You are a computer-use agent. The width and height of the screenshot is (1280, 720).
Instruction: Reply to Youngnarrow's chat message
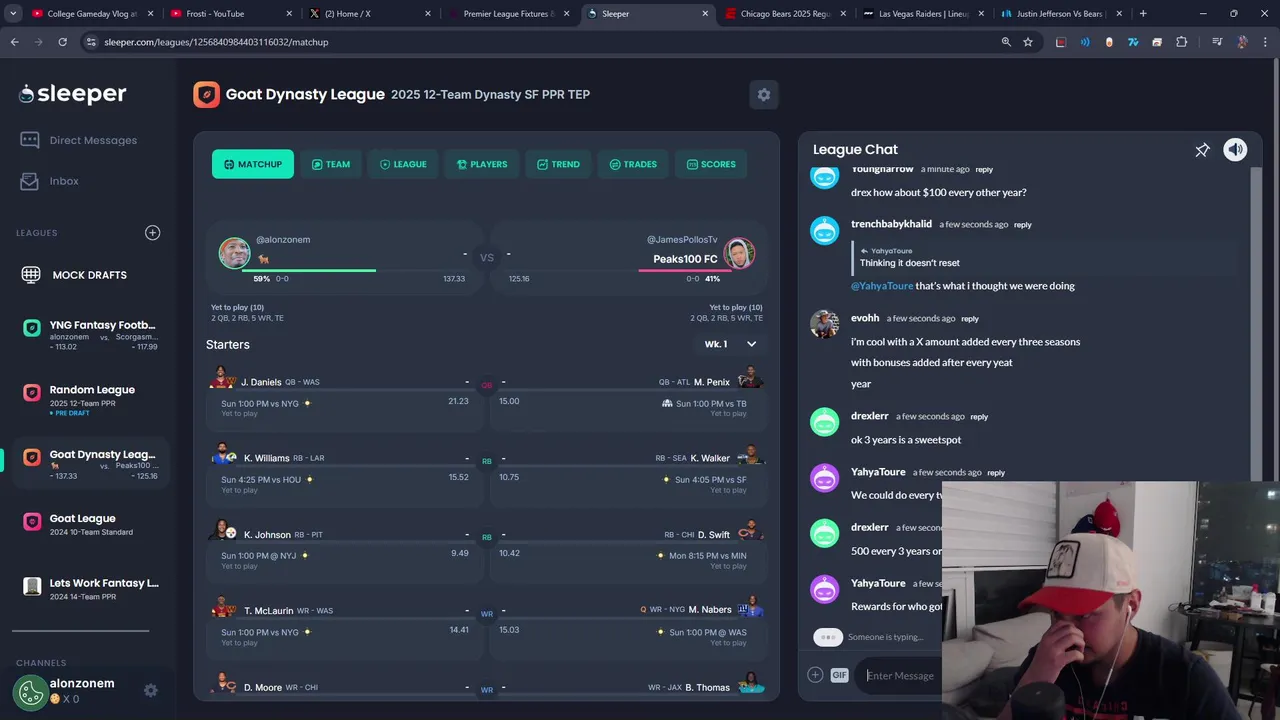[984, 170]
